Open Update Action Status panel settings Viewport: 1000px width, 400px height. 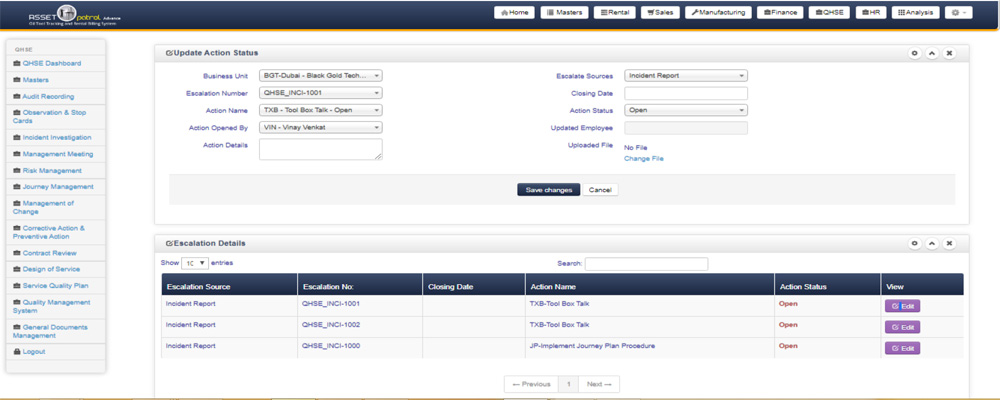(914, 53)
